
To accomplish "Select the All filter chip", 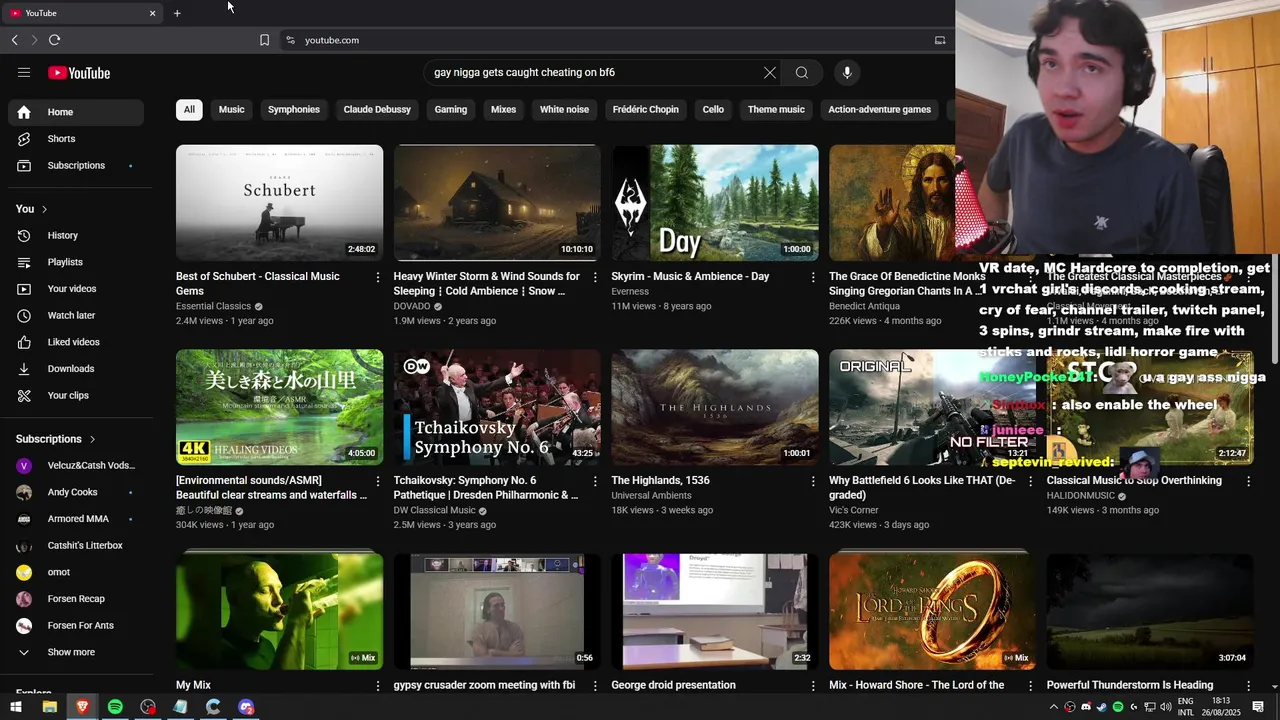I will click(189, 109).
